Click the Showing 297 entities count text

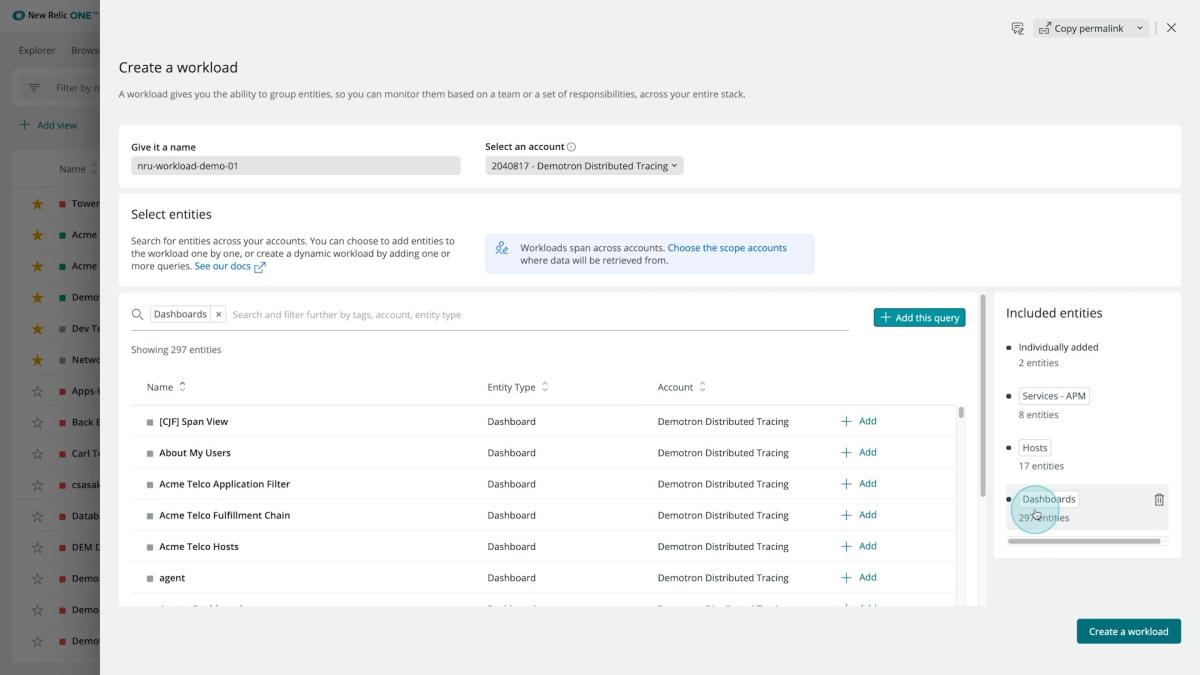pyautogui.click(x=176, y=350)
